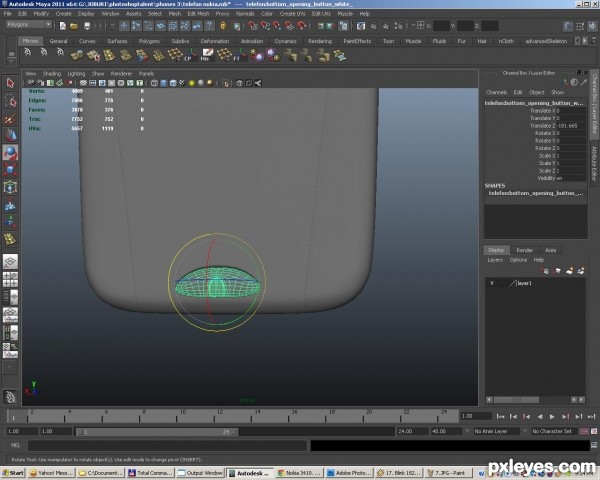This screenshot has height=480, width=600.
Task: Choose the Lasso select tool
Action: [10, 101]
